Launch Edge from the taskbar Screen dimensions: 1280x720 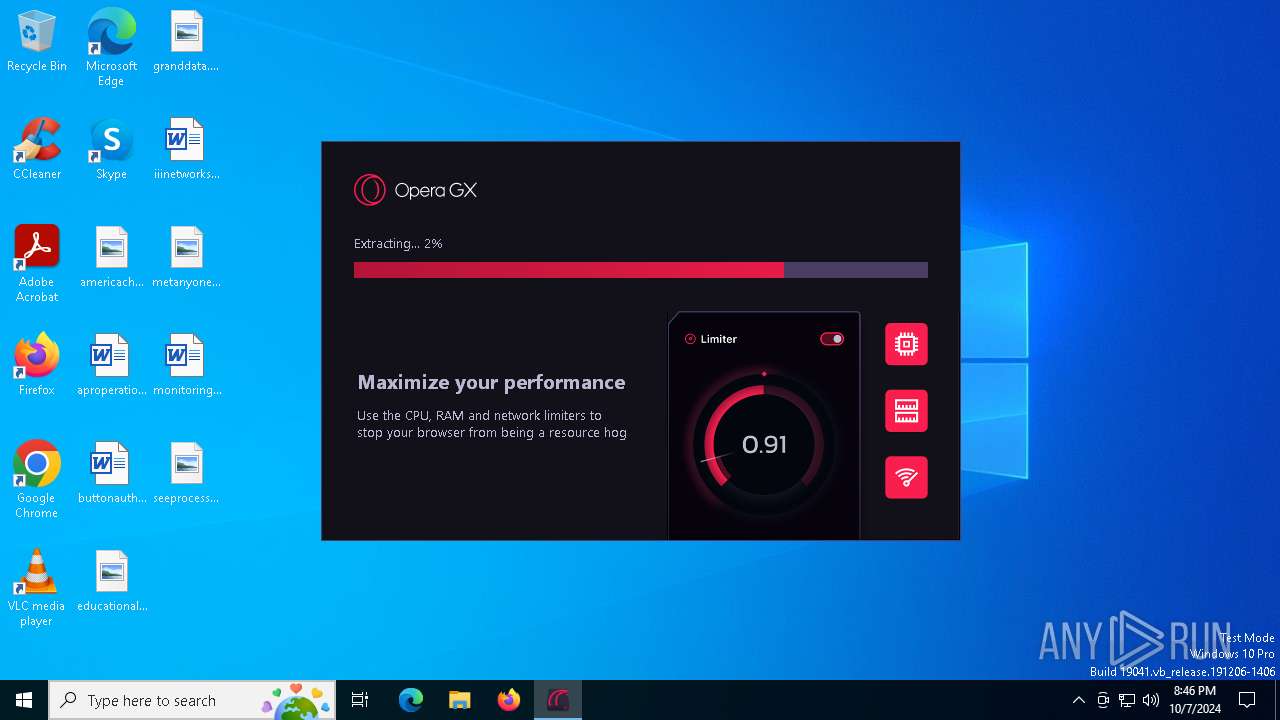click(x=411, y=700)
